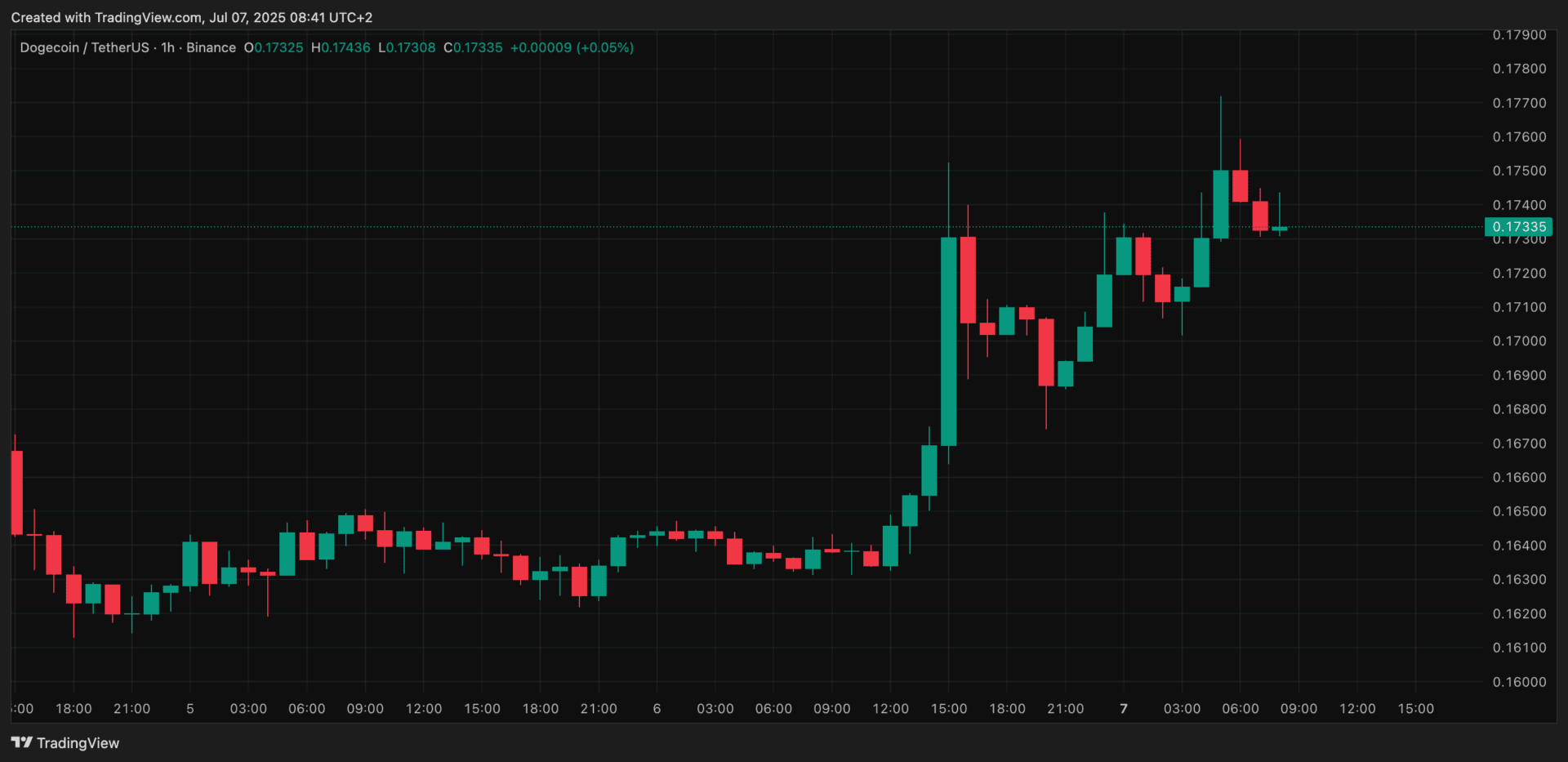Select the day 5 date marker
This screenshot has height=762, width=1568.
pos(190,709)
